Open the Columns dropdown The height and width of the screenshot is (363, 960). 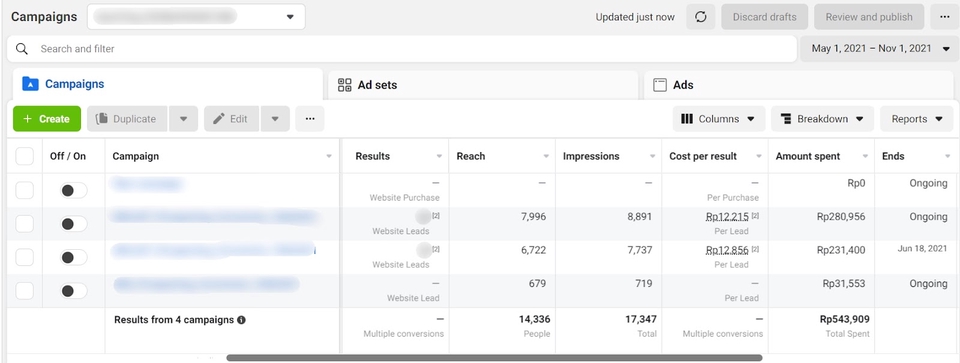tap(719, 119)
